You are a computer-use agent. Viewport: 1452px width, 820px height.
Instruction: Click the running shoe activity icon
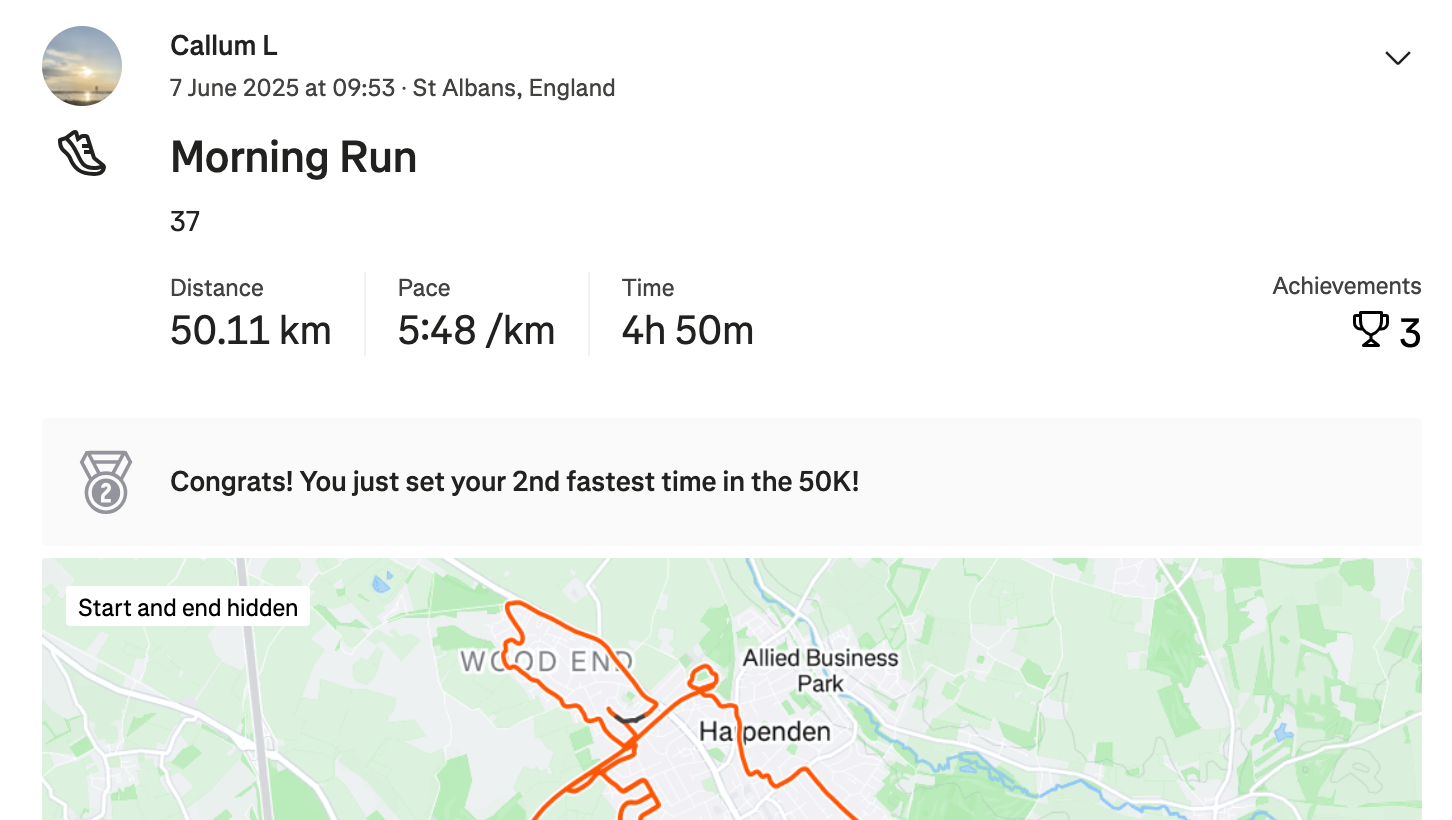pos(82,155)
